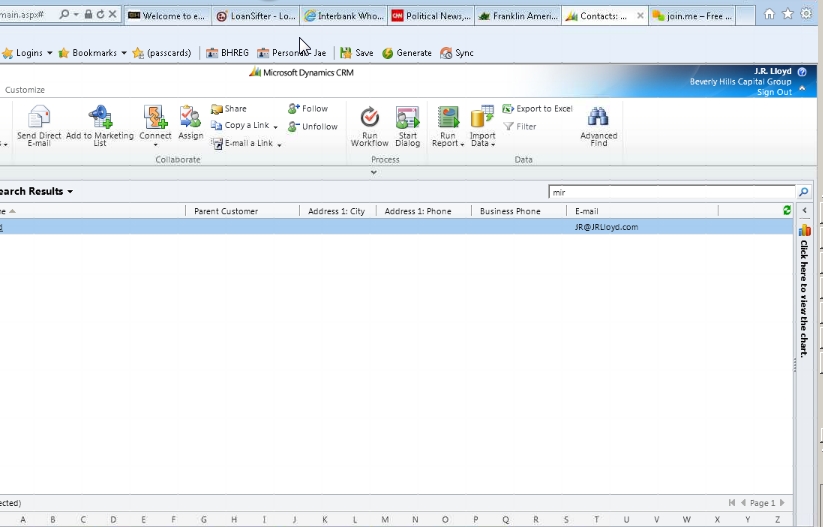The height and width of the screenshot is (527, 823).
Task: Click the Assign ribbon icon
Action: pos(190,118)
